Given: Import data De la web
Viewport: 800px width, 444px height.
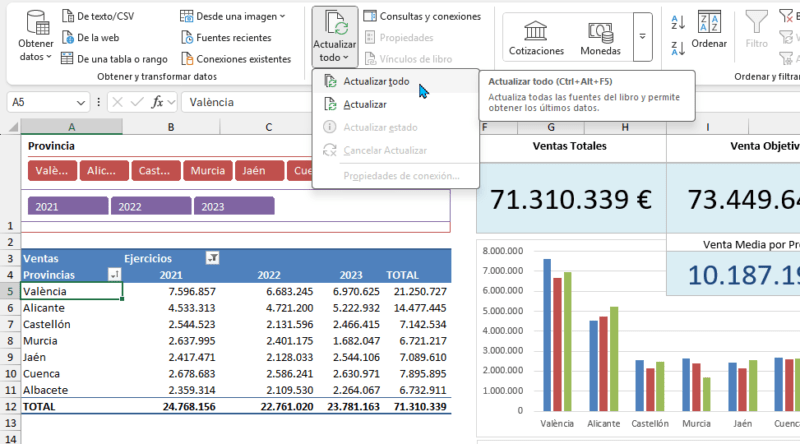Looking at the screenshot, I should click(90, 37).
